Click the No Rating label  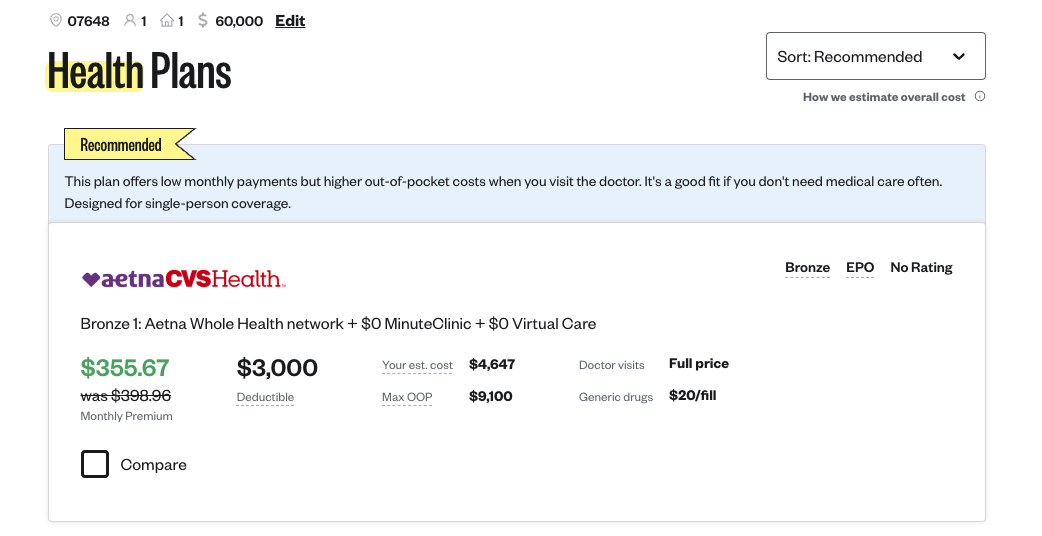(x=921, y=268)
